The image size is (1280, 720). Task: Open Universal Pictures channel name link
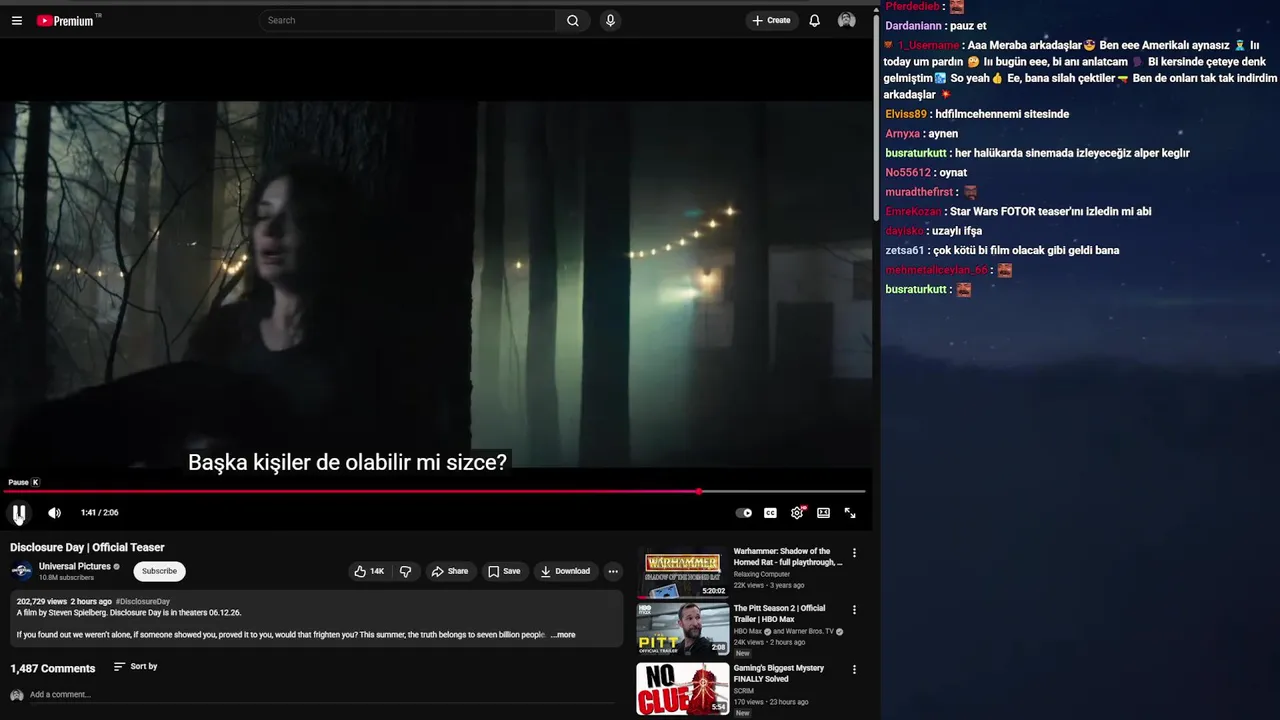[75, 566]
